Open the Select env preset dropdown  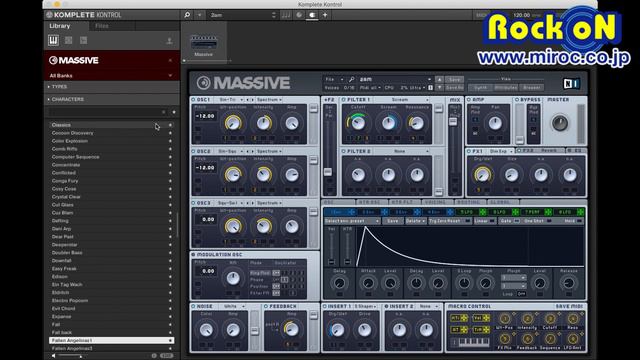click(x=352, y=221)
